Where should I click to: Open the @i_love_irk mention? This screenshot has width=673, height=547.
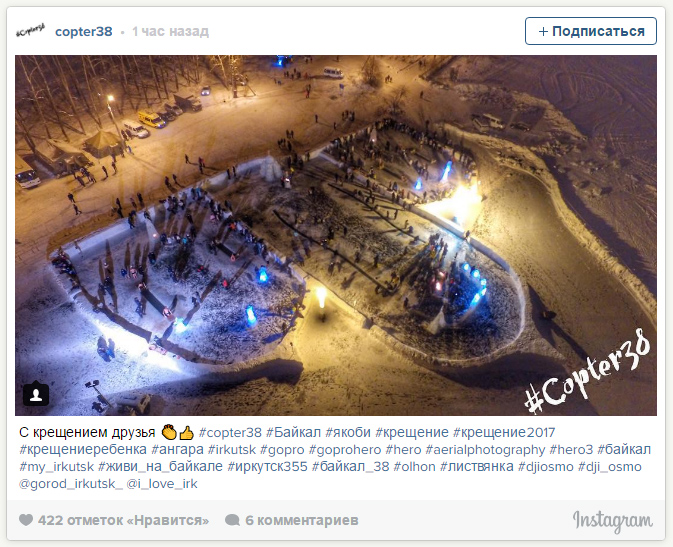(x=162, y=484)
